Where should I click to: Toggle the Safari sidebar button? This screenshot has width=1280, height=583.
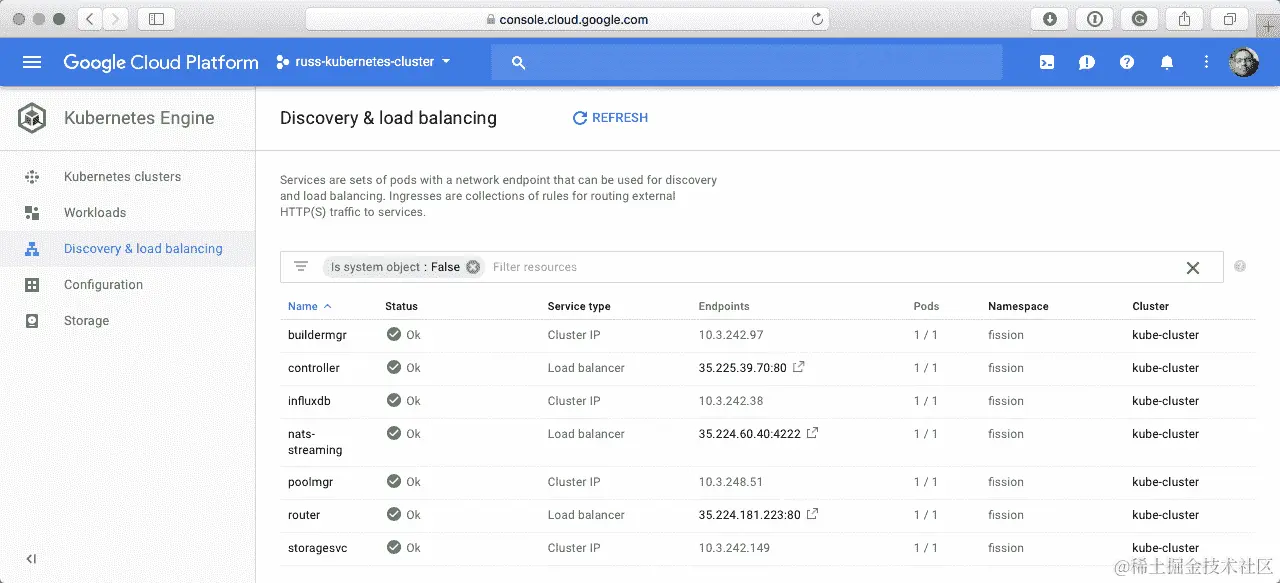pos(156,19)
